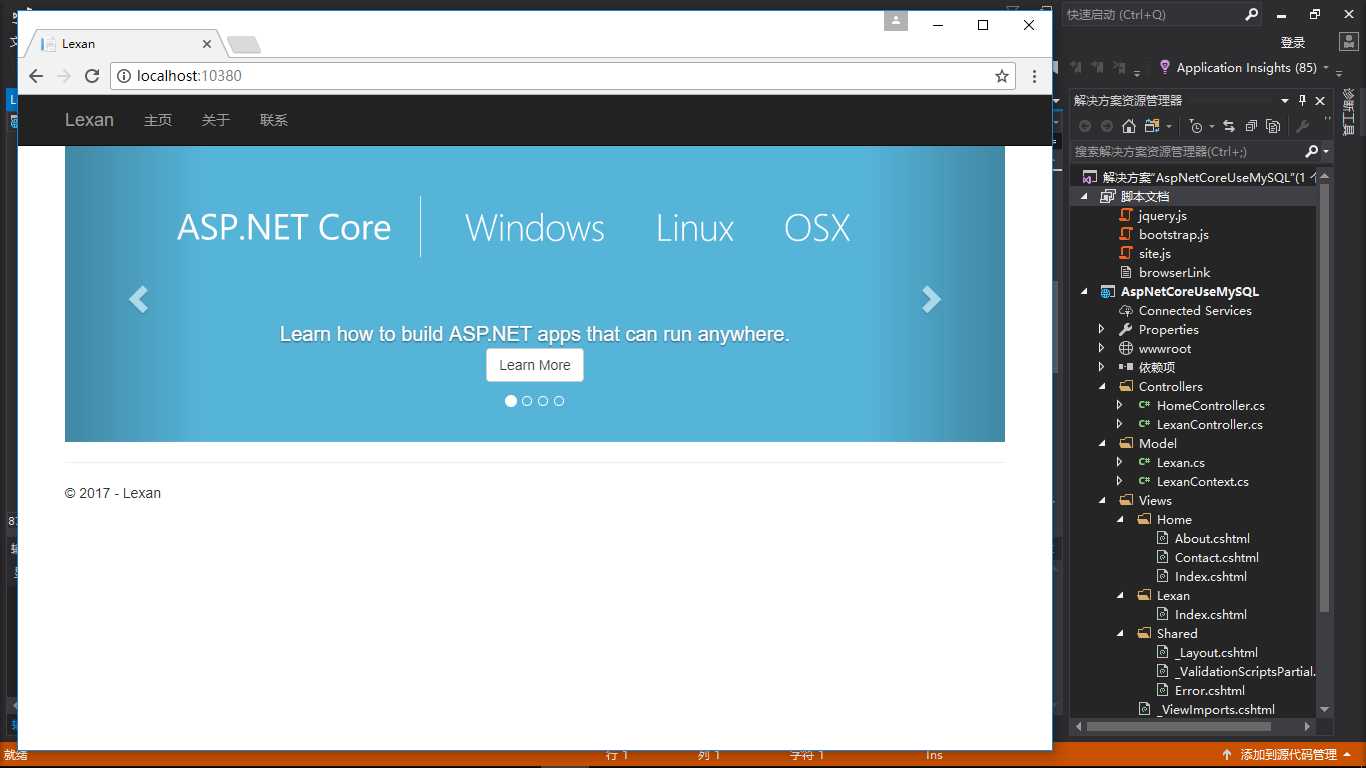Close the Lexan browser tab
Viewport: 1366px width, 768px height.
[x=208, y=44]
